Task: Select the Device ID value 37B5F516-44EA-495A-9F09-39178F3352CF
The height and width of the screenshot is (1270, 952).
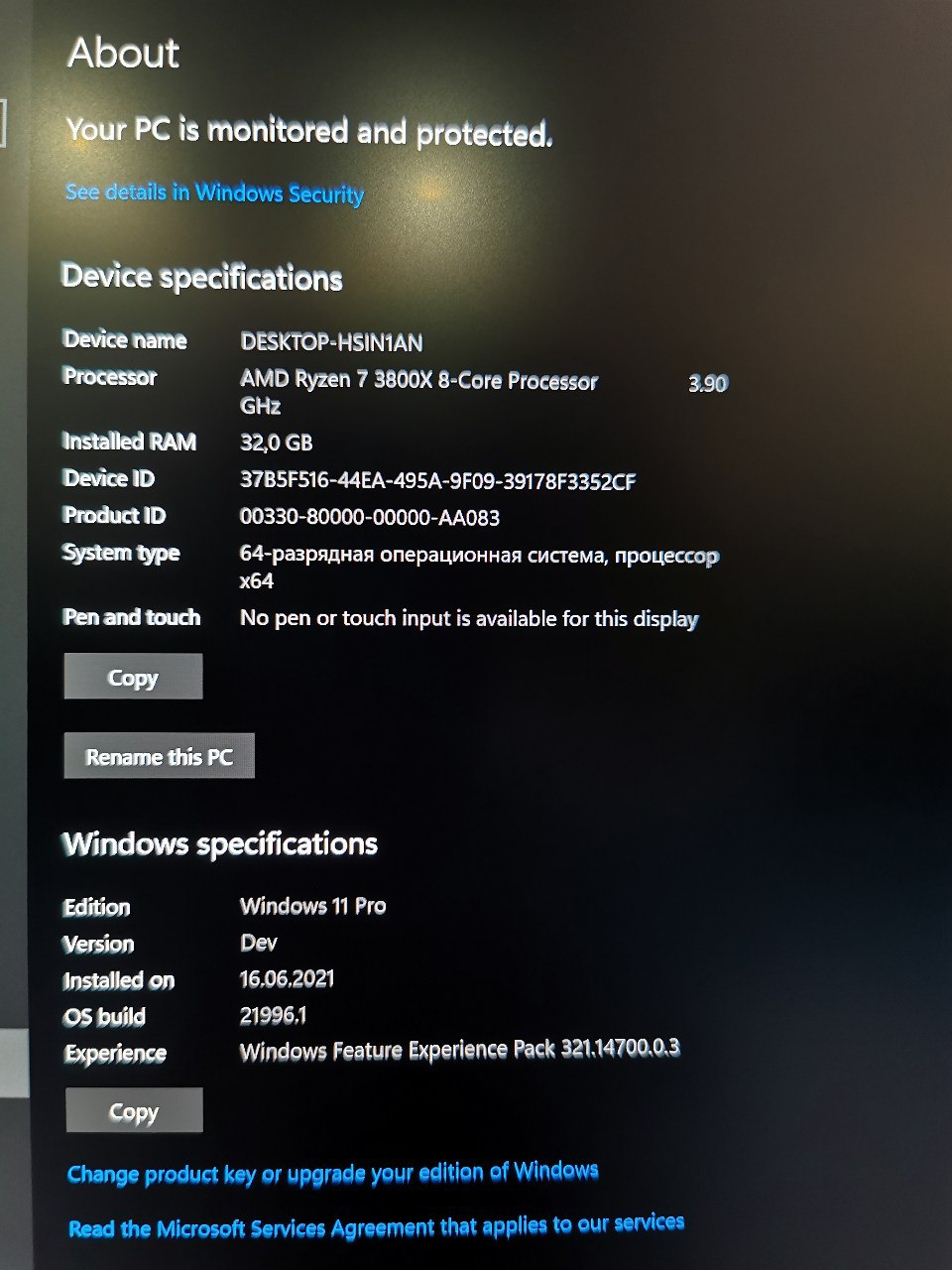Action: coord(437,481)
